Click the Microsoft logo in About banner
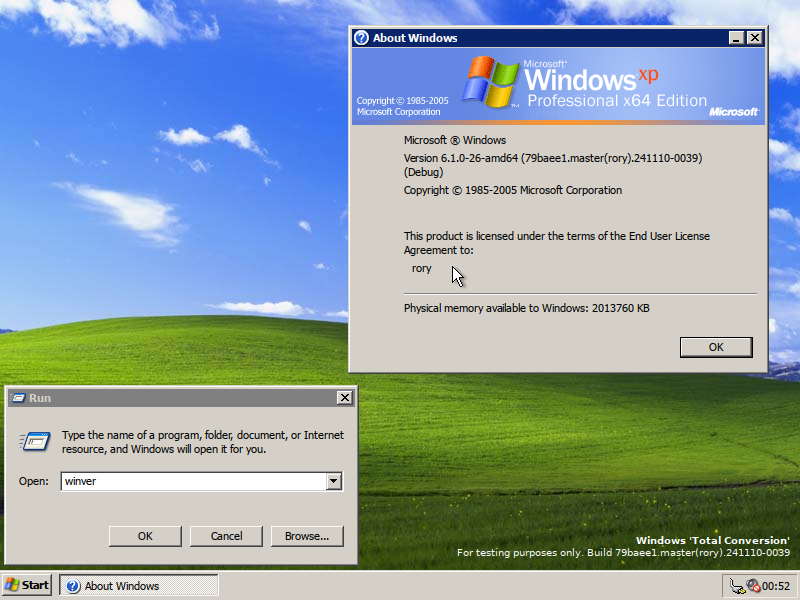 734,112
